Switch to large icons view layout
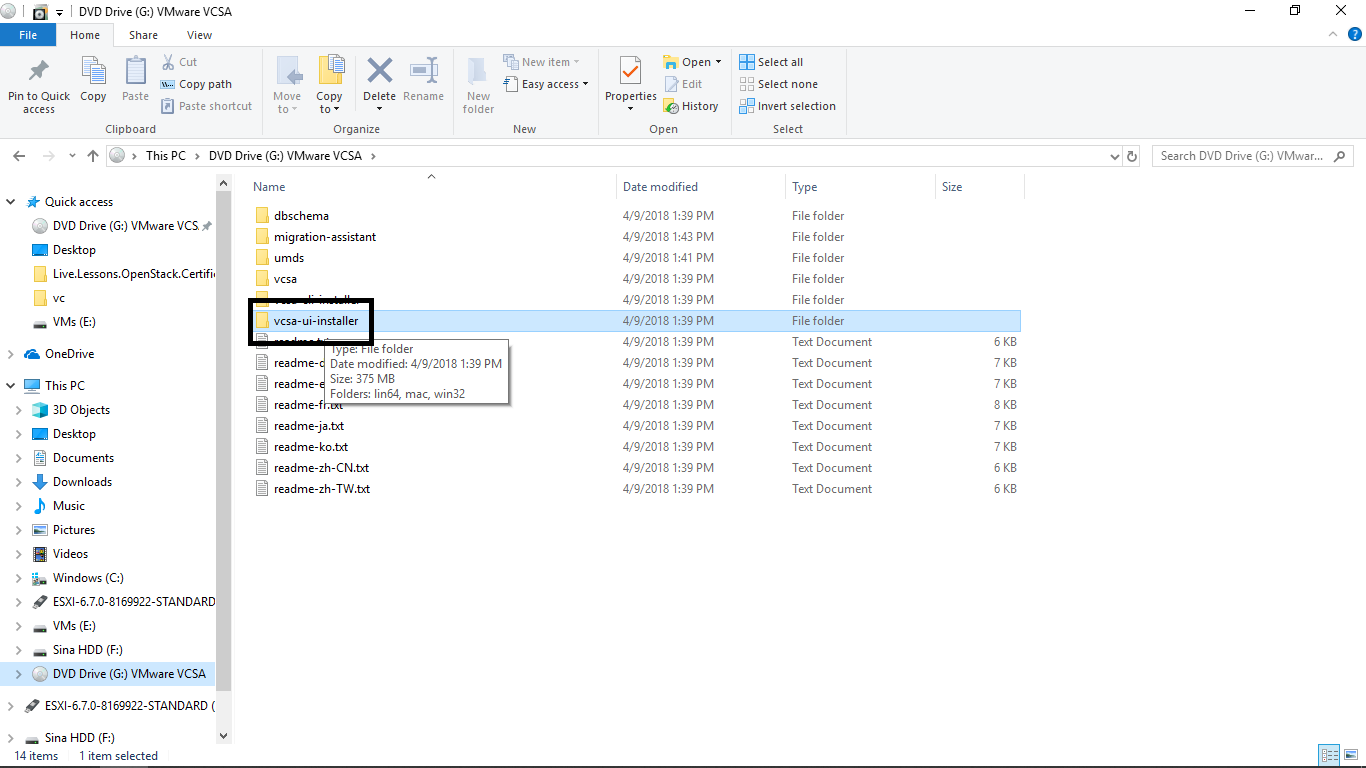Viewport: 1366px width, 768px height. click(x=1351, y=755)
